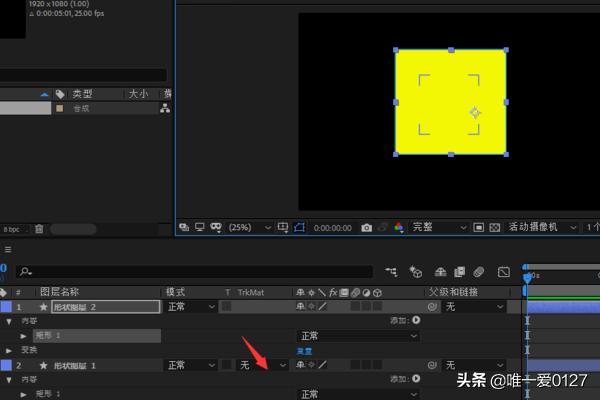600x400 pixels.
Task: Select the layer name field of layer 1
Action: [106, 307]
